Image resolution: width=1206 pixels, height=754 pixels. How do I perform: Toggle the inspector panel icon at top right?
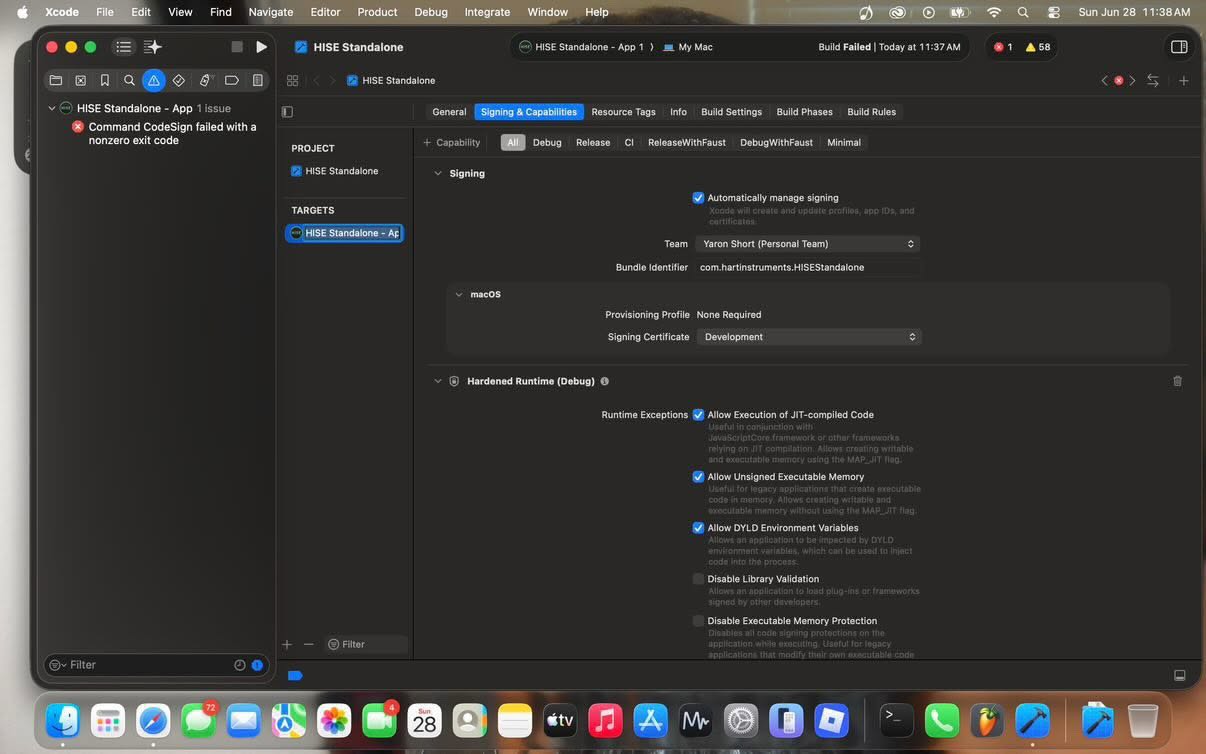coord(1179,47)
